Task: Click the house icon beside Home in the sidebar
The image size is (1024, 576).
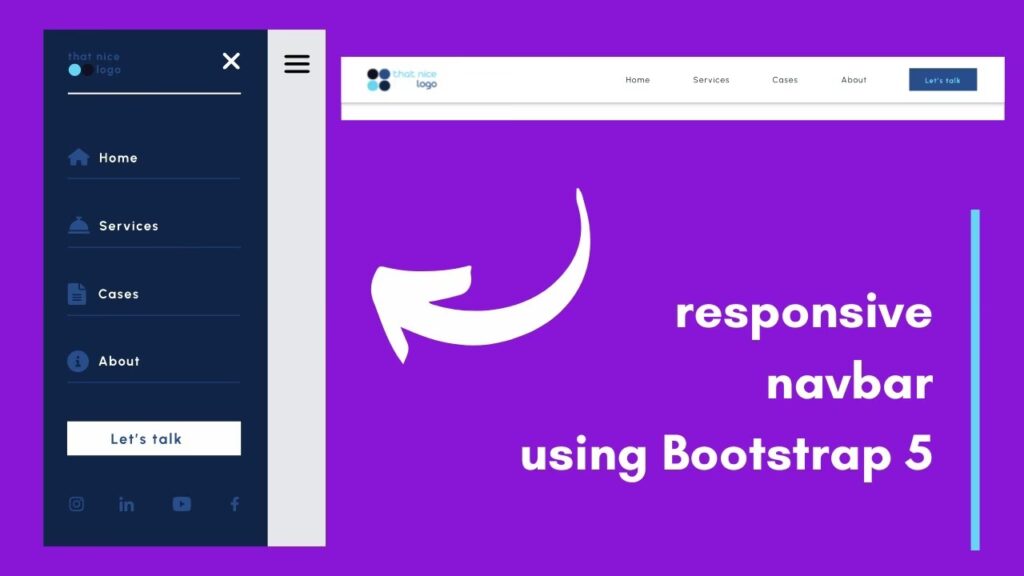Action: [78, 158]
